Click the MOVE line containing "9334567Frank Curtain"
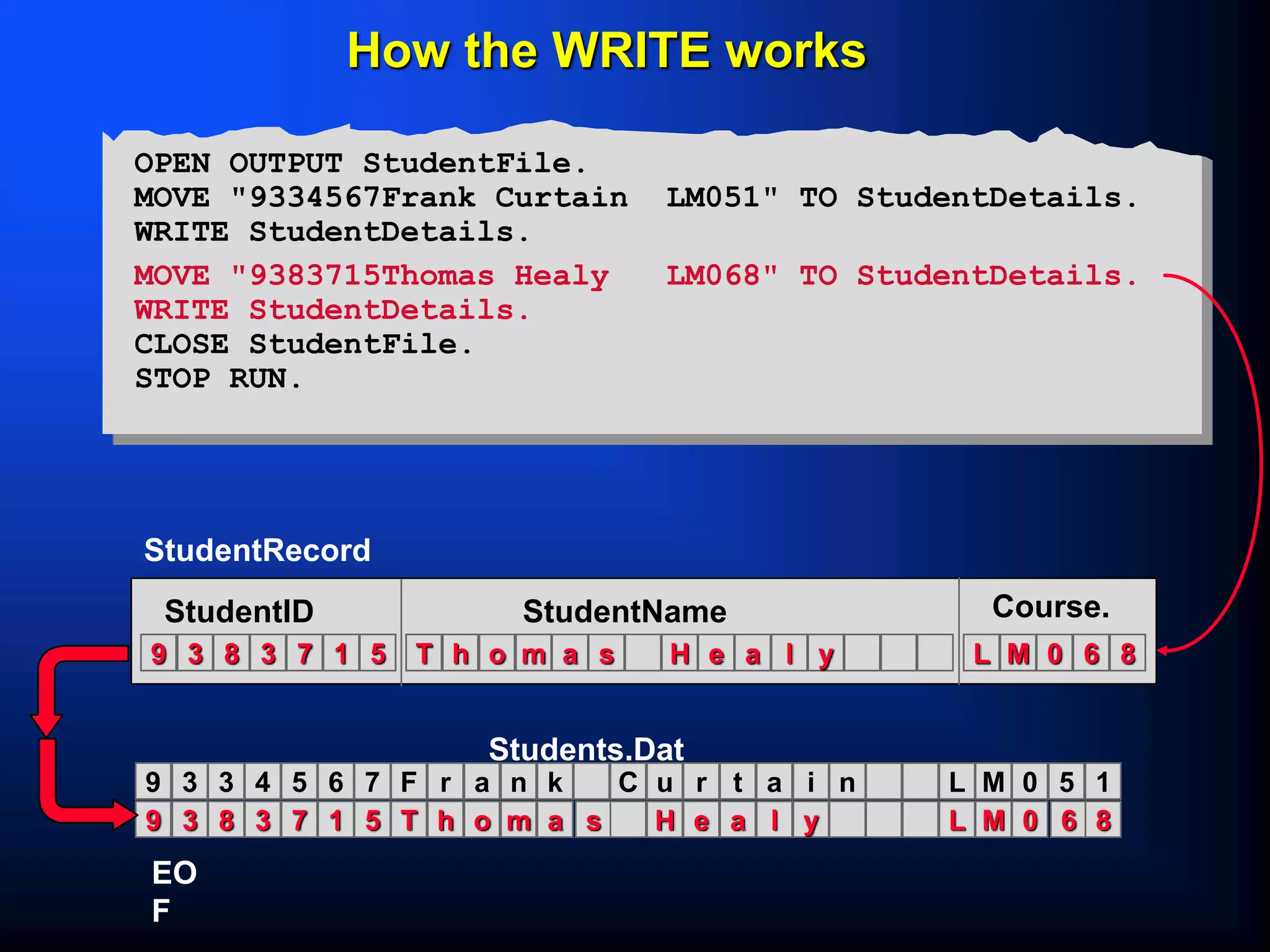 pos(636,198)
